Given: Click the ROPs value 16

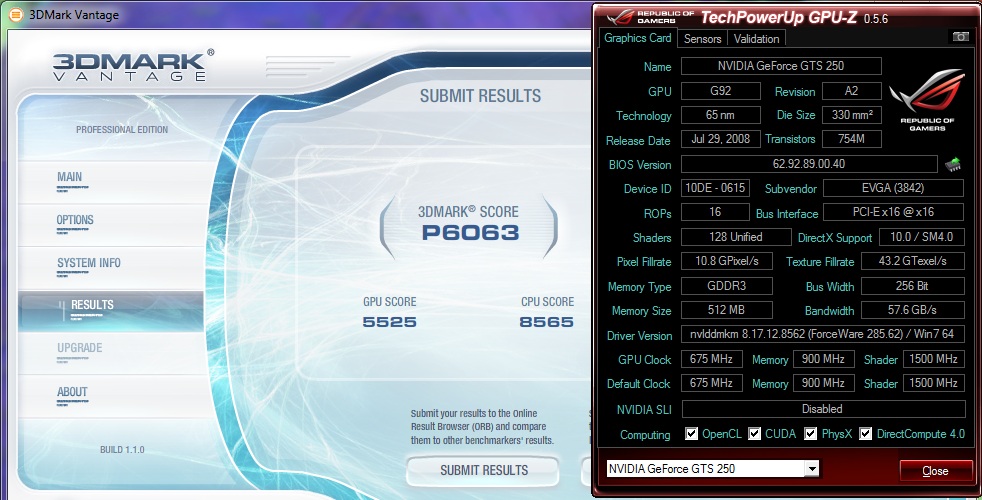Looking at the screenshot, I should tap(715, 212).
